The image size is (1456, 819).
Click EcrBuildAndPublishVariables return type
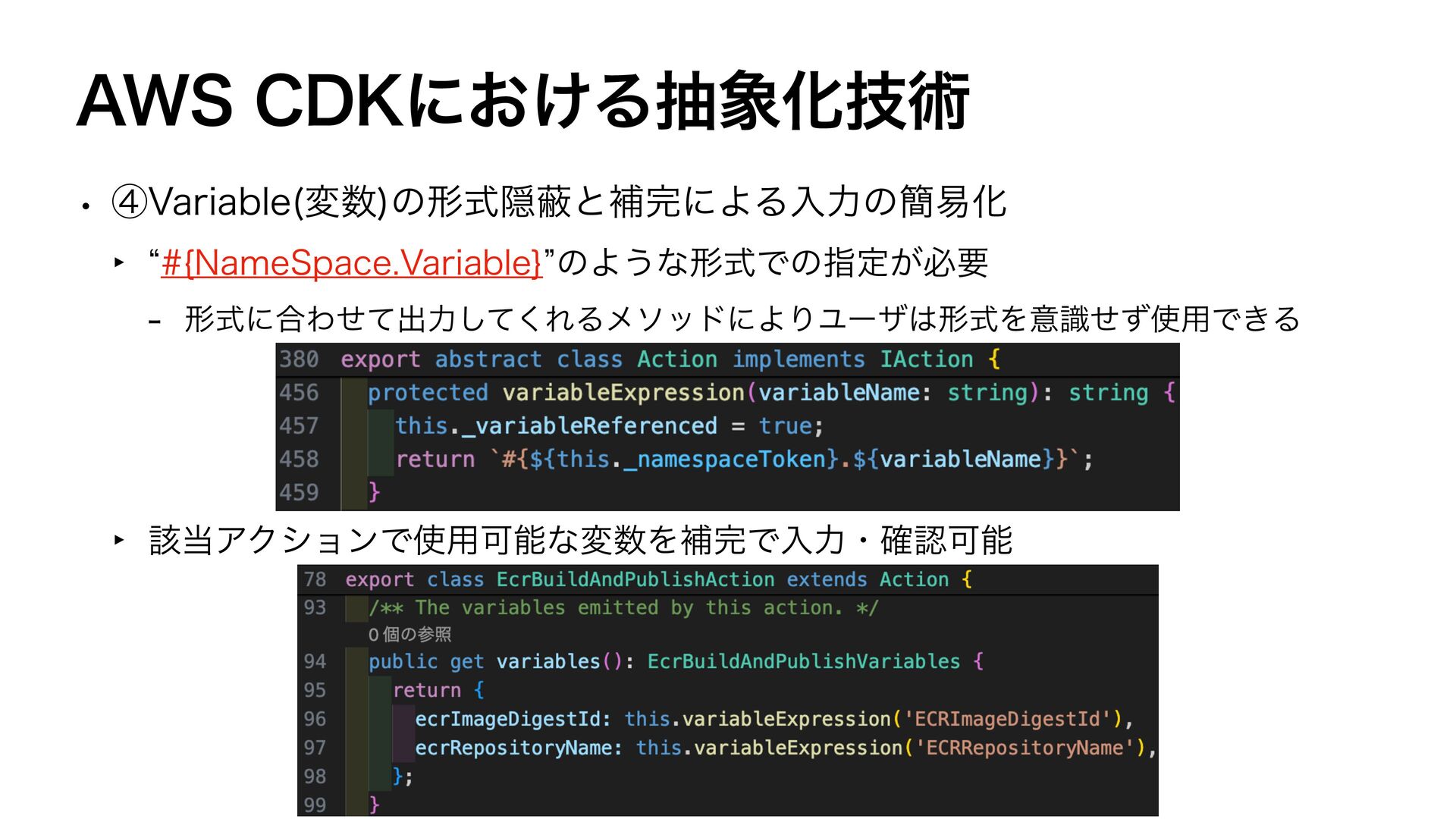[x=803, y=662]
